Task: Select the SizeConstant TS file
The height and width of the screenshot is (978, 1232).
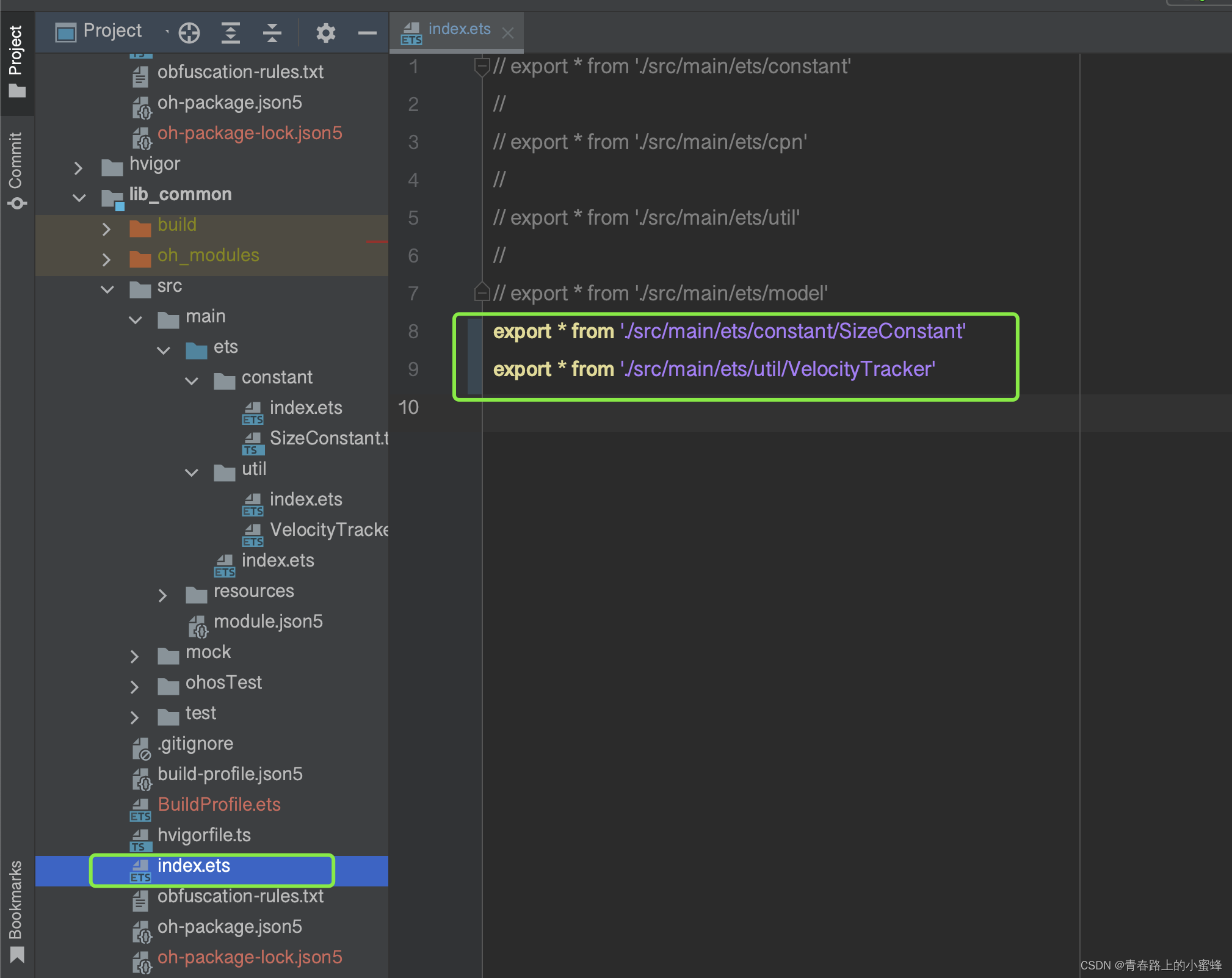Action: click(x=328, y=438)
